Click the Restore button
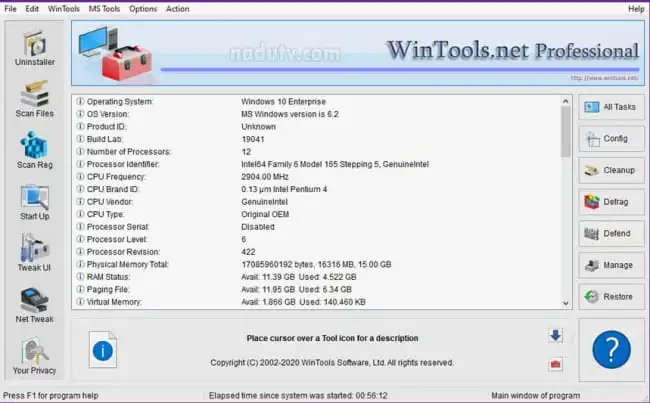 point(611,296)
